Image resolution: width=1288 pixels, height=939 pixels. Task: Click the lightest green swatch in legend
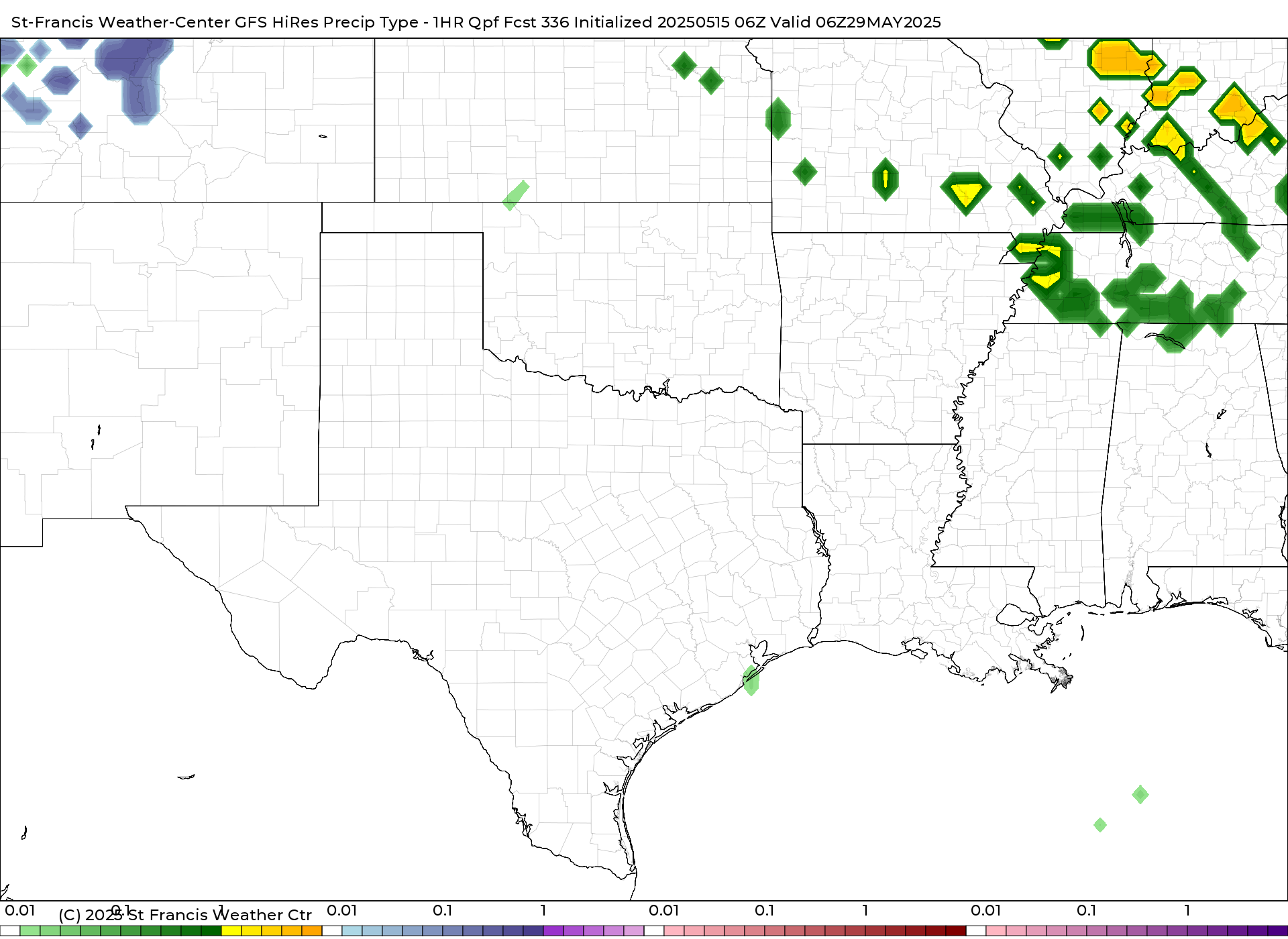[x=30, y=931]
